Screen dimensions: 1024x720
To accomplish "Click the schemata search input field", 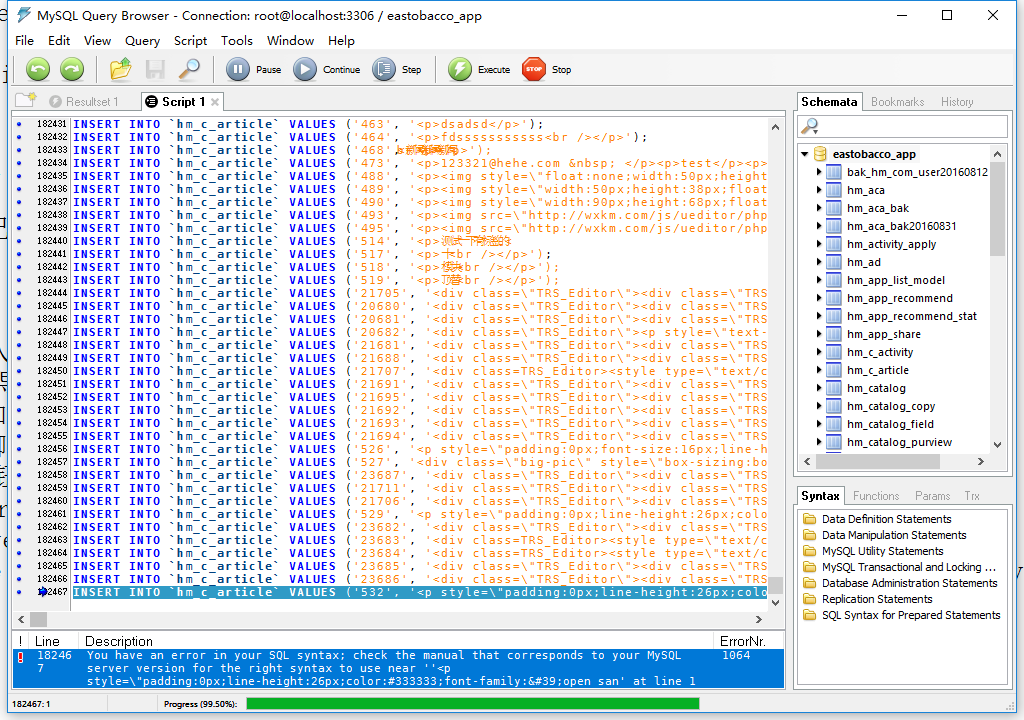I will [912, 127].
